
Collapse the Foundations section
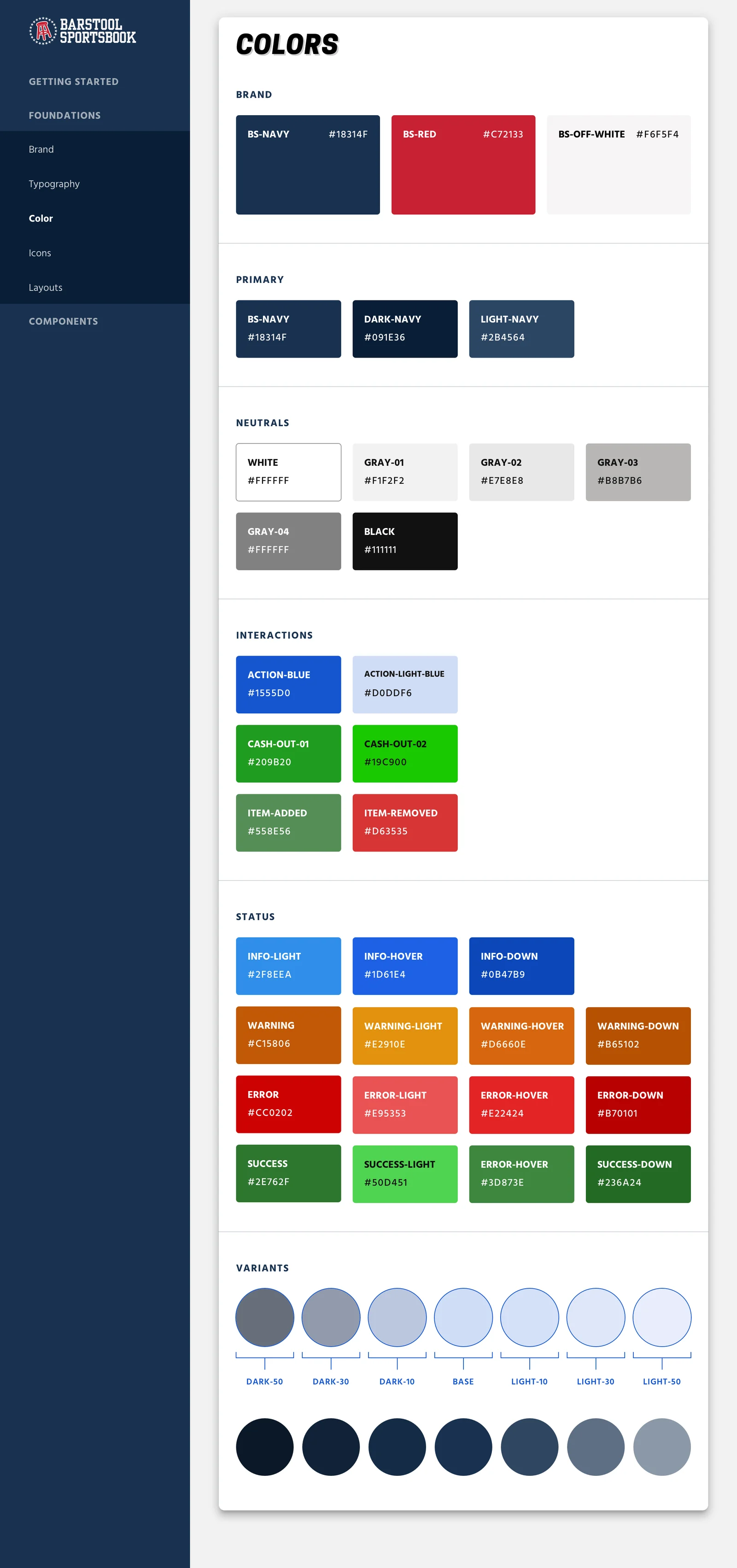point(64,116)
